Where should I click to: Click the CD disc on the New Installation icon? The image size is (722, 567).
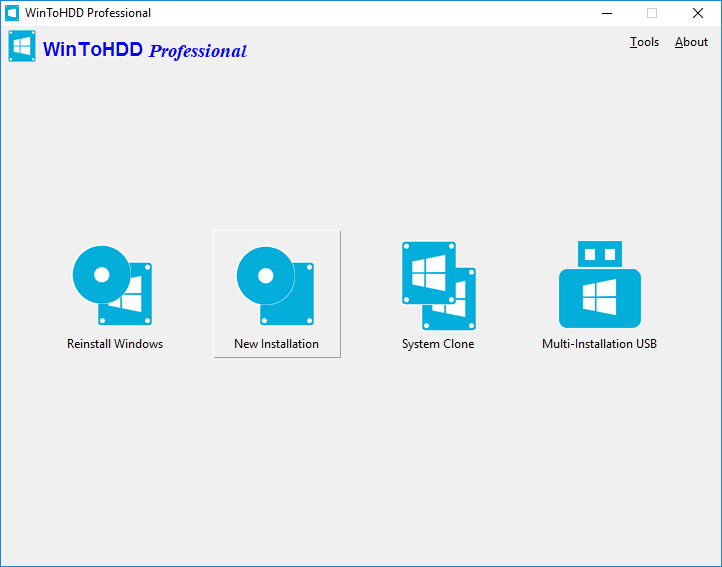[x=265, y=276]
